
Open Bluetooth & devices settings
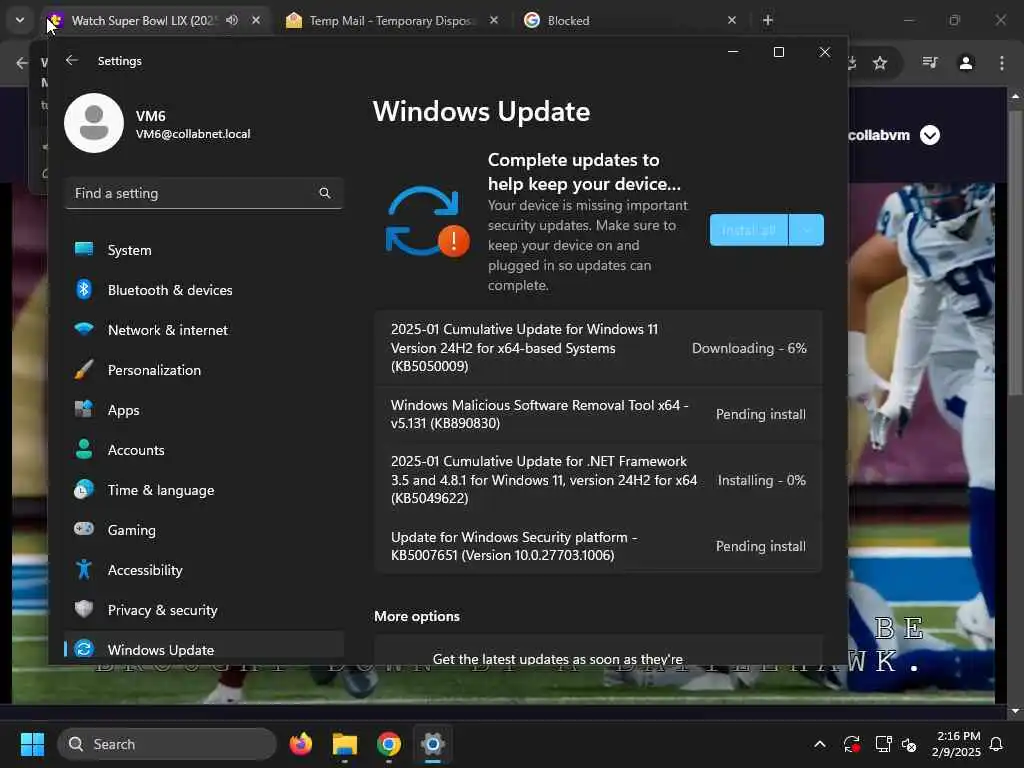204,290
